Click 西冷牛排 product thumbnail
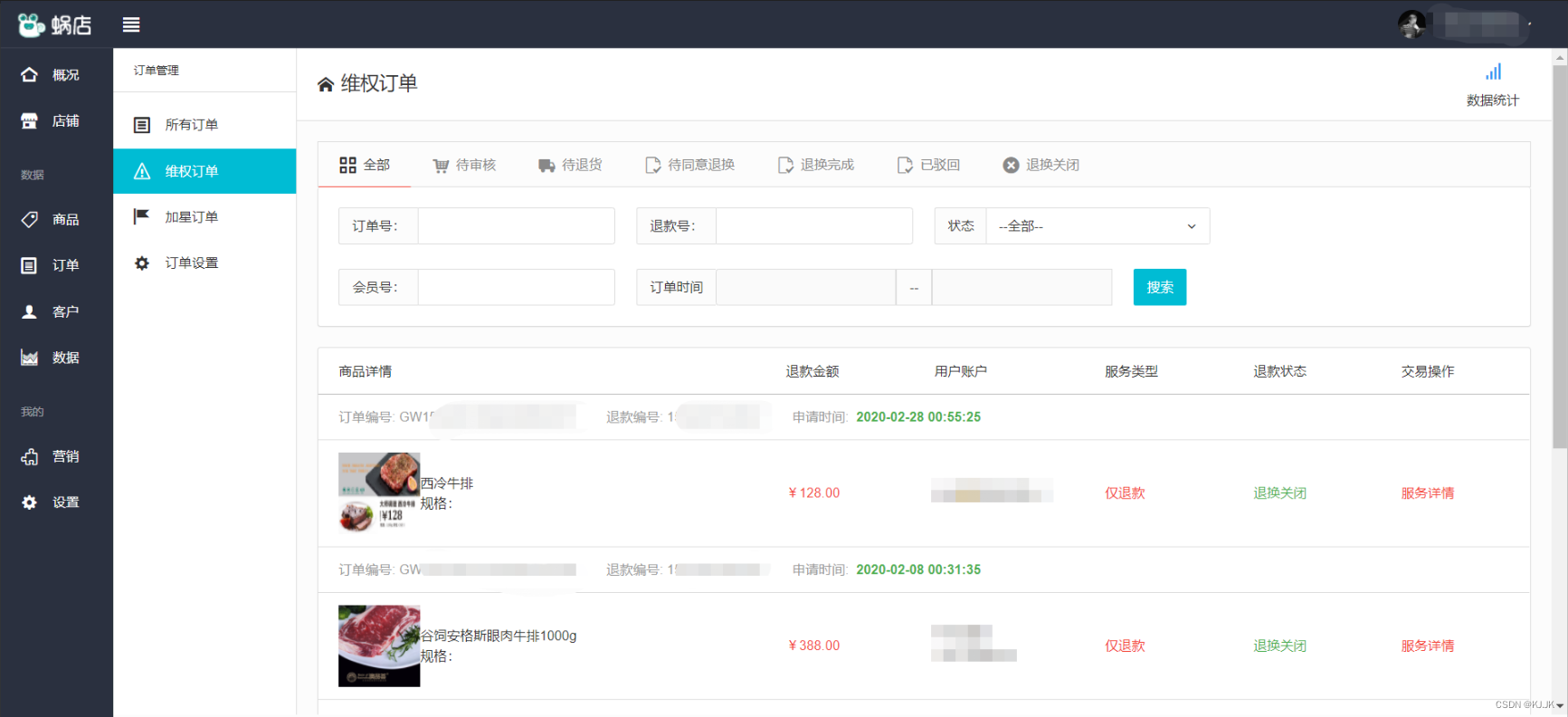 click(x=379, y=492)
